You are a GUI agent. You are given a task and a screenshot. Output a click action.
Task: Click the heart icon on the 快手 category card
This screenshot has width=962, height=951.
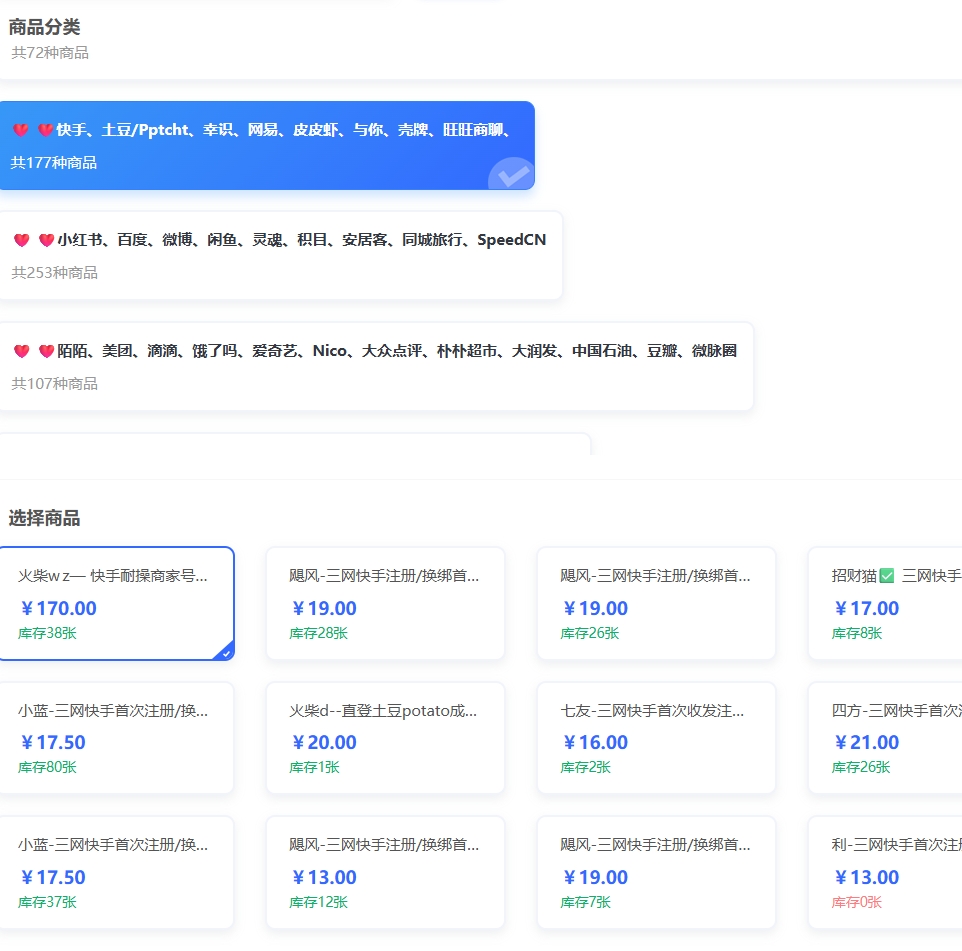point(21,128)
